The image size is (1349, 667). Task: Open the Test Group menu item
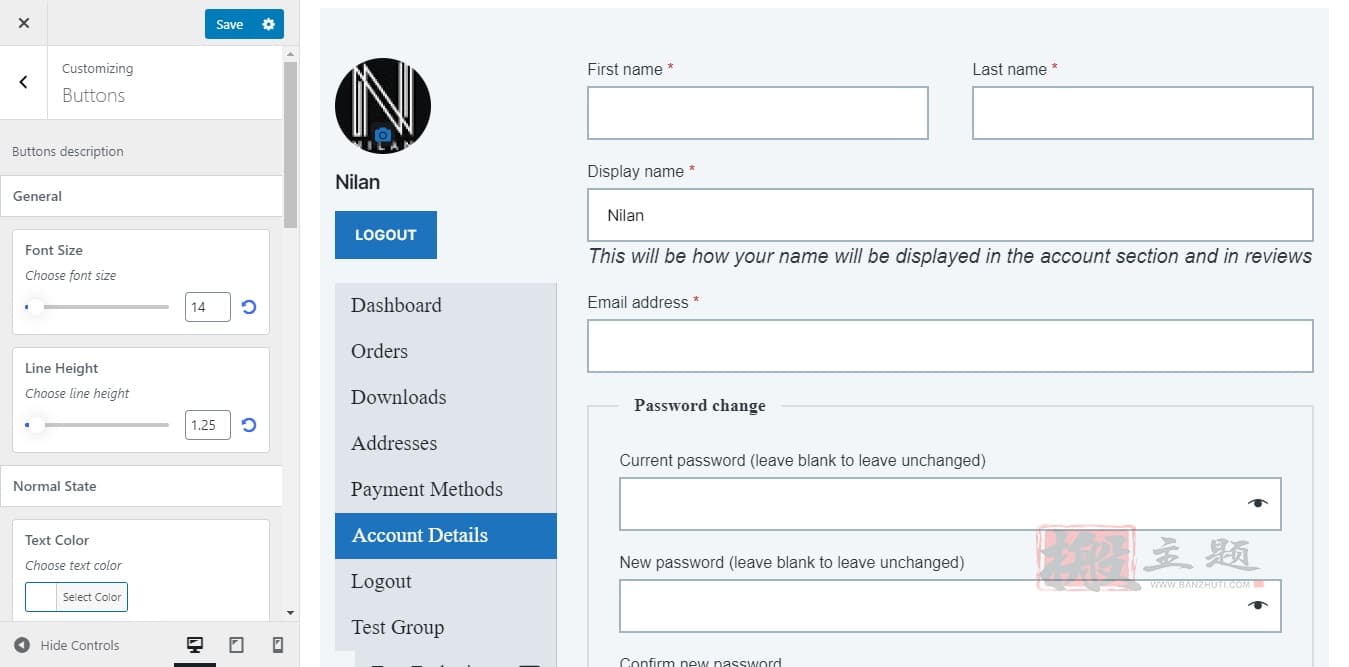[445, 628]
